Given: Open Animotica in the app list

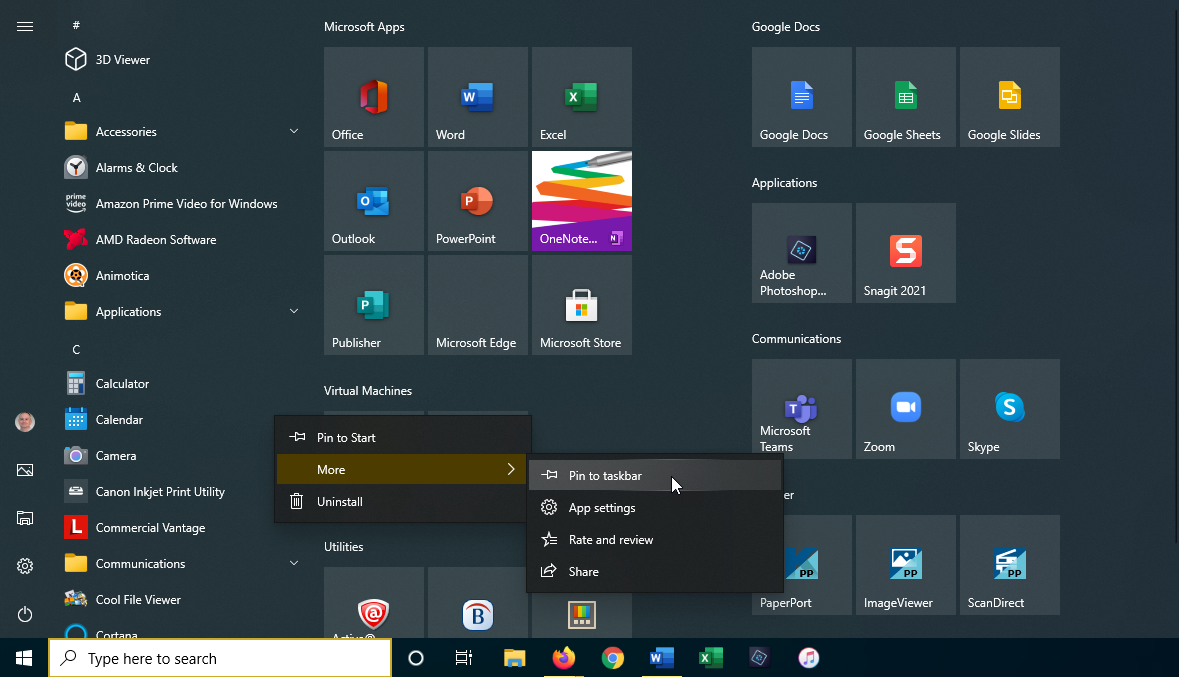Looking at the screenshot, I should 182,276.
